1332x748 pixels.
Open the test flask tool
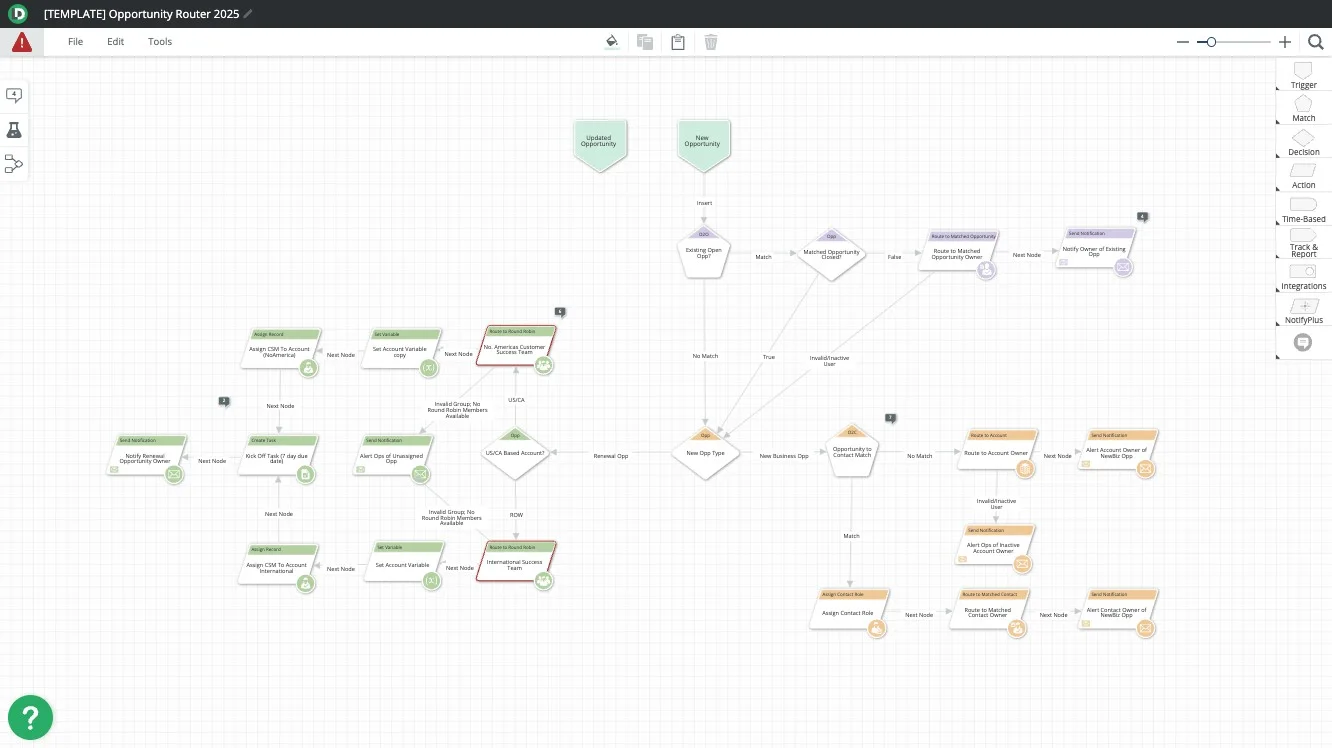pyautogui.click(x=14, y=130)
